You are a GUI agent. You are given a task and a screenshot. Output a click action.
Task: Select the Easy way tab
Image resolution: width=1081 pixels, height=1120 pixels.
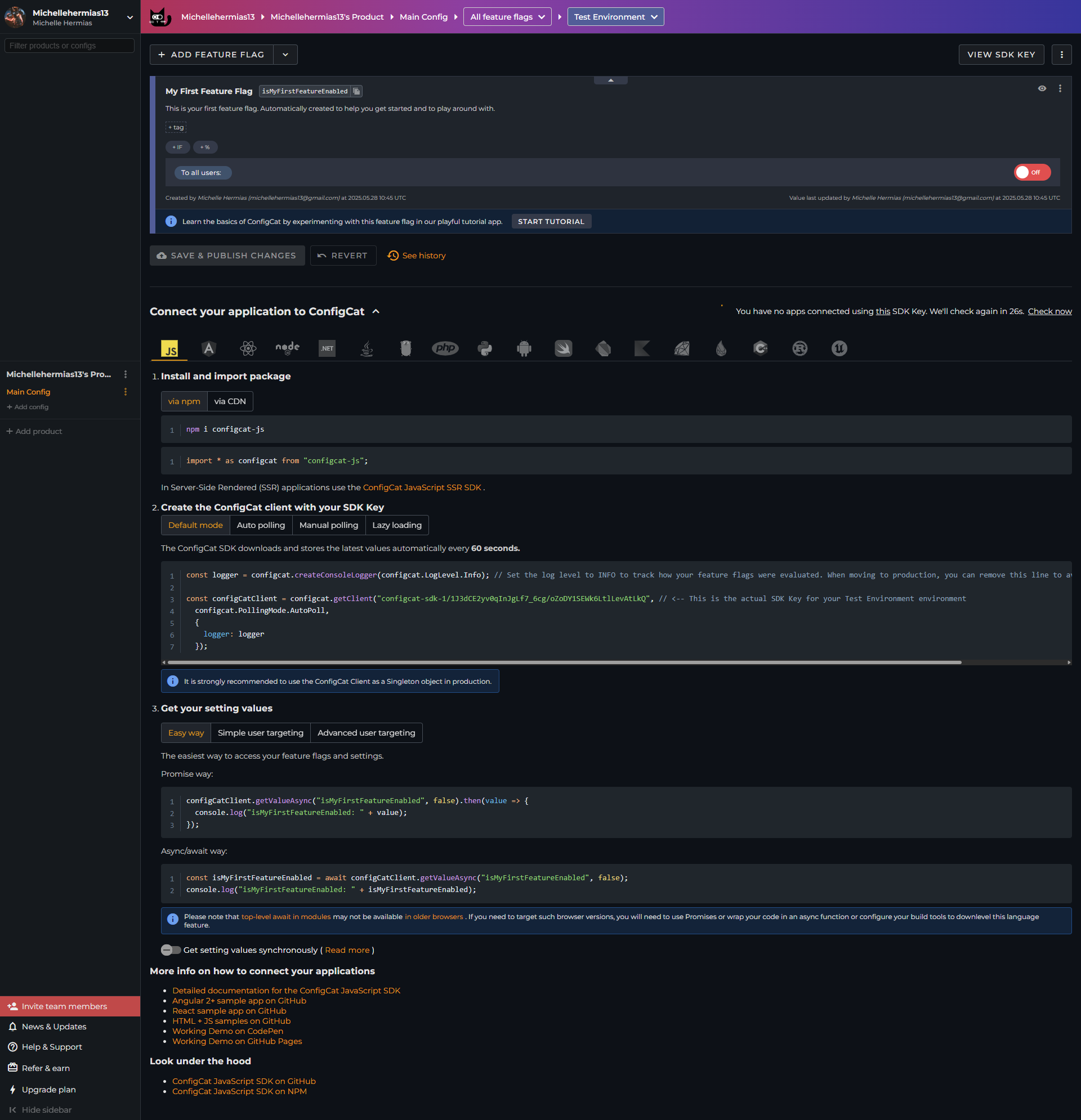point(186,733)
